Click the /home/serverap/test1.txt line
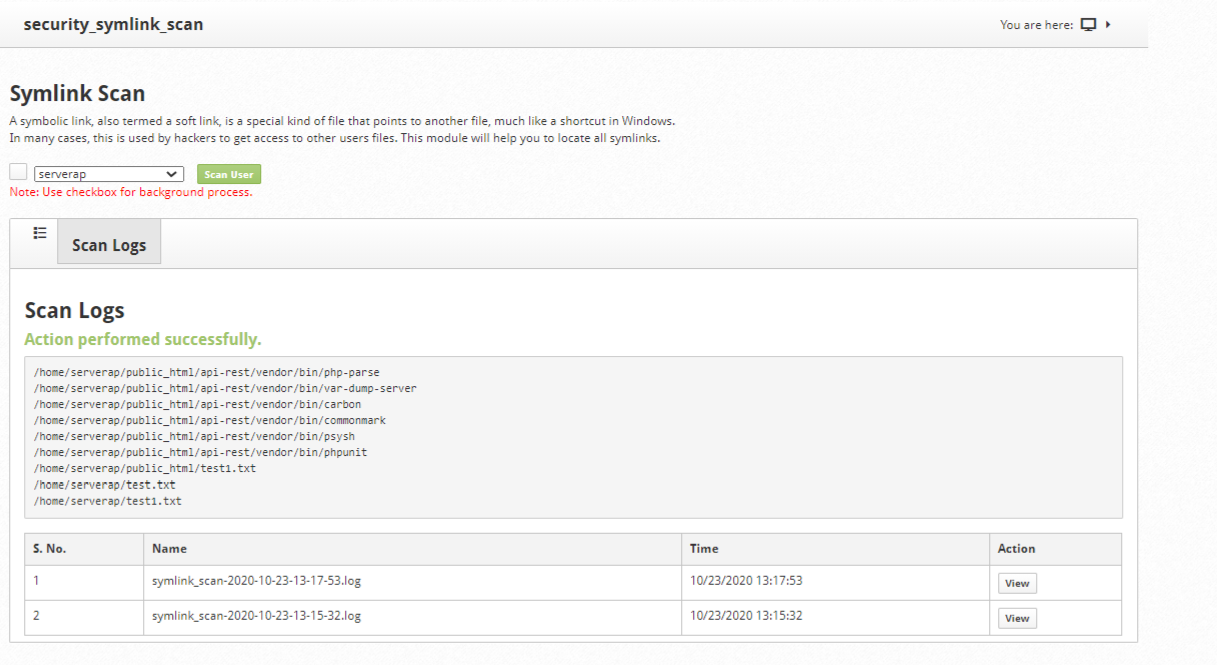The width and height of the screenshot is (1217, 665). tap(108, 501)
